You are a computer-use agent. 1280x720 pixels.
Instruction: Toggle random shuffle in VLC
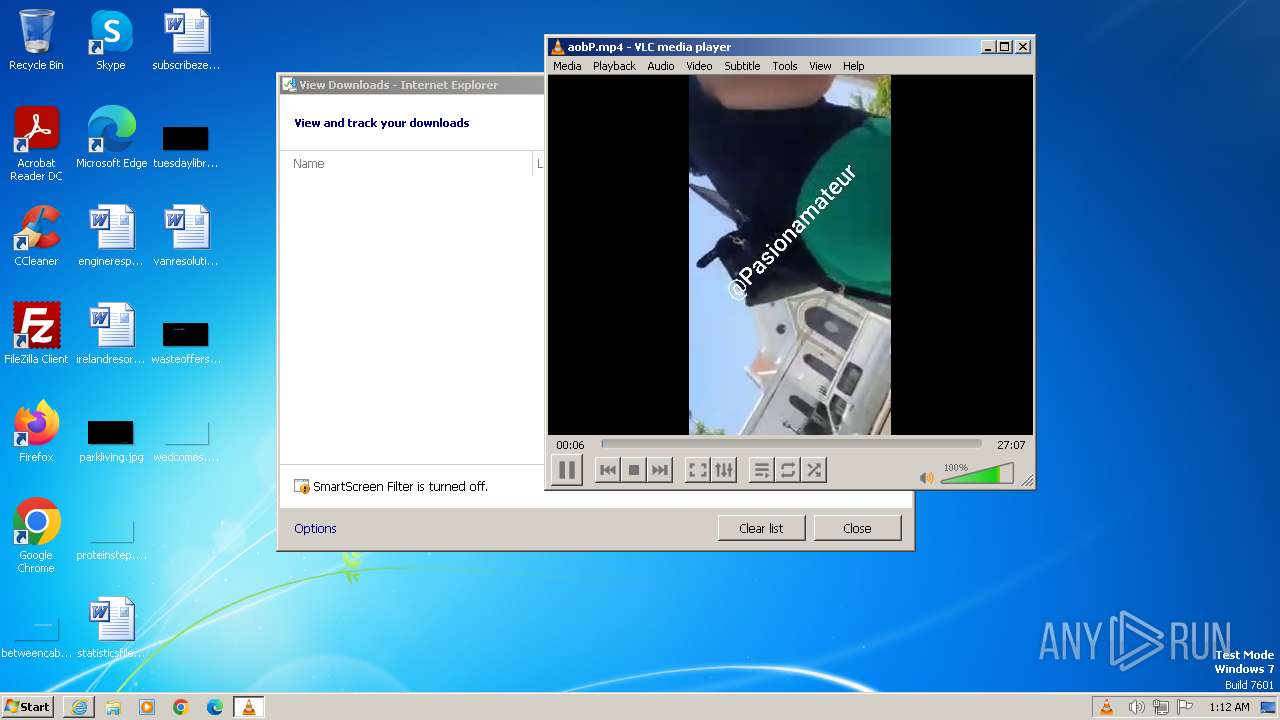pos(814,470)
